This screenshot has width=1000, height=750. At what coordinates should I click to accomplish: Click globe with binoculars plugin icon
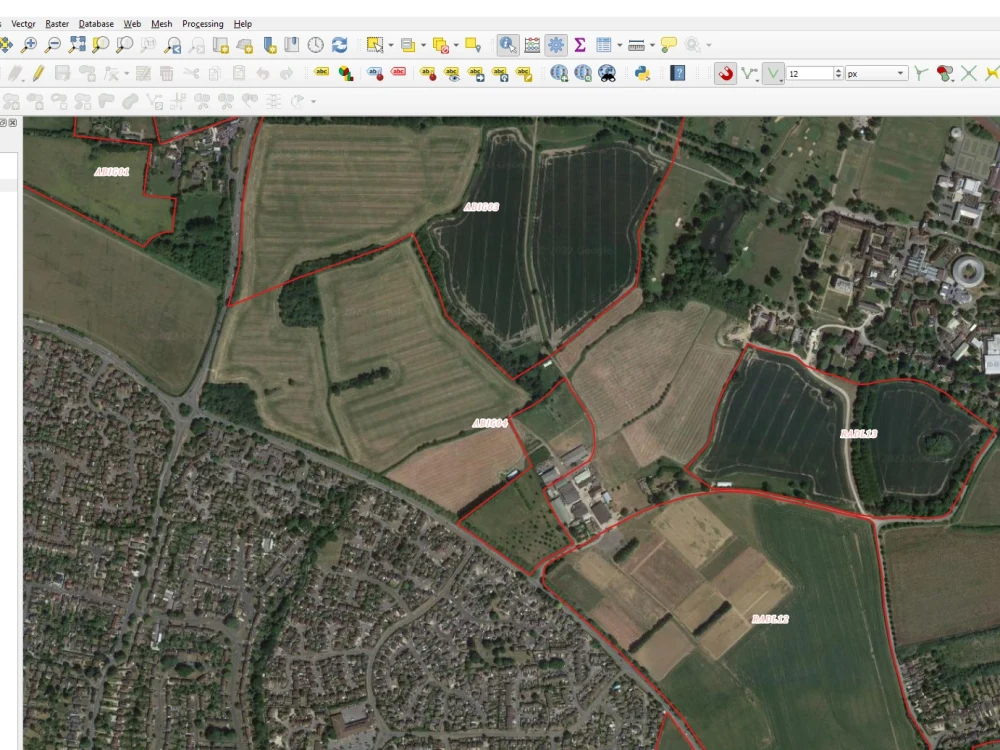tap(607, 73)
